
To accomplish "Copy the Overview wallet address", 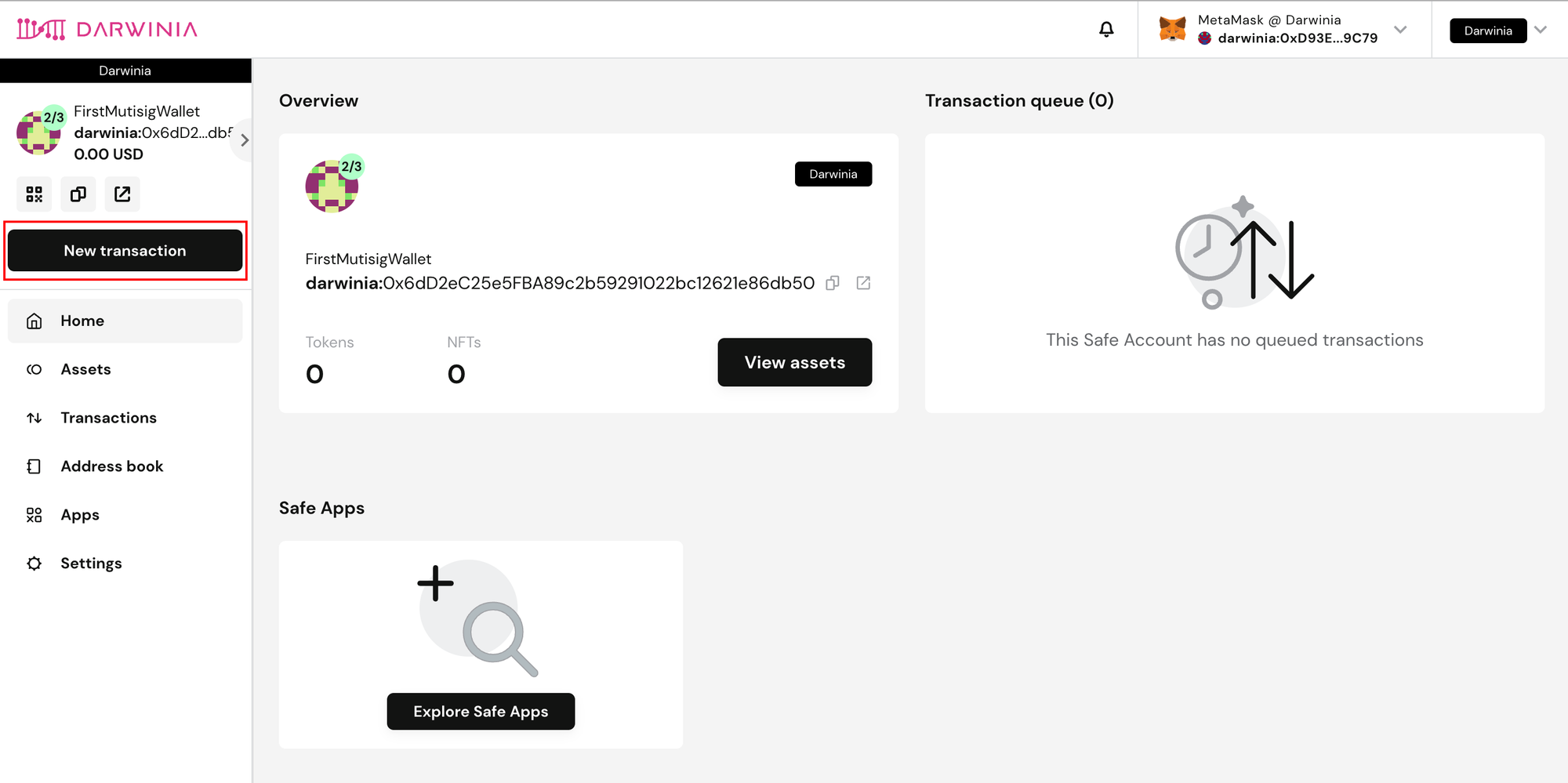I will tap(833, 283).
